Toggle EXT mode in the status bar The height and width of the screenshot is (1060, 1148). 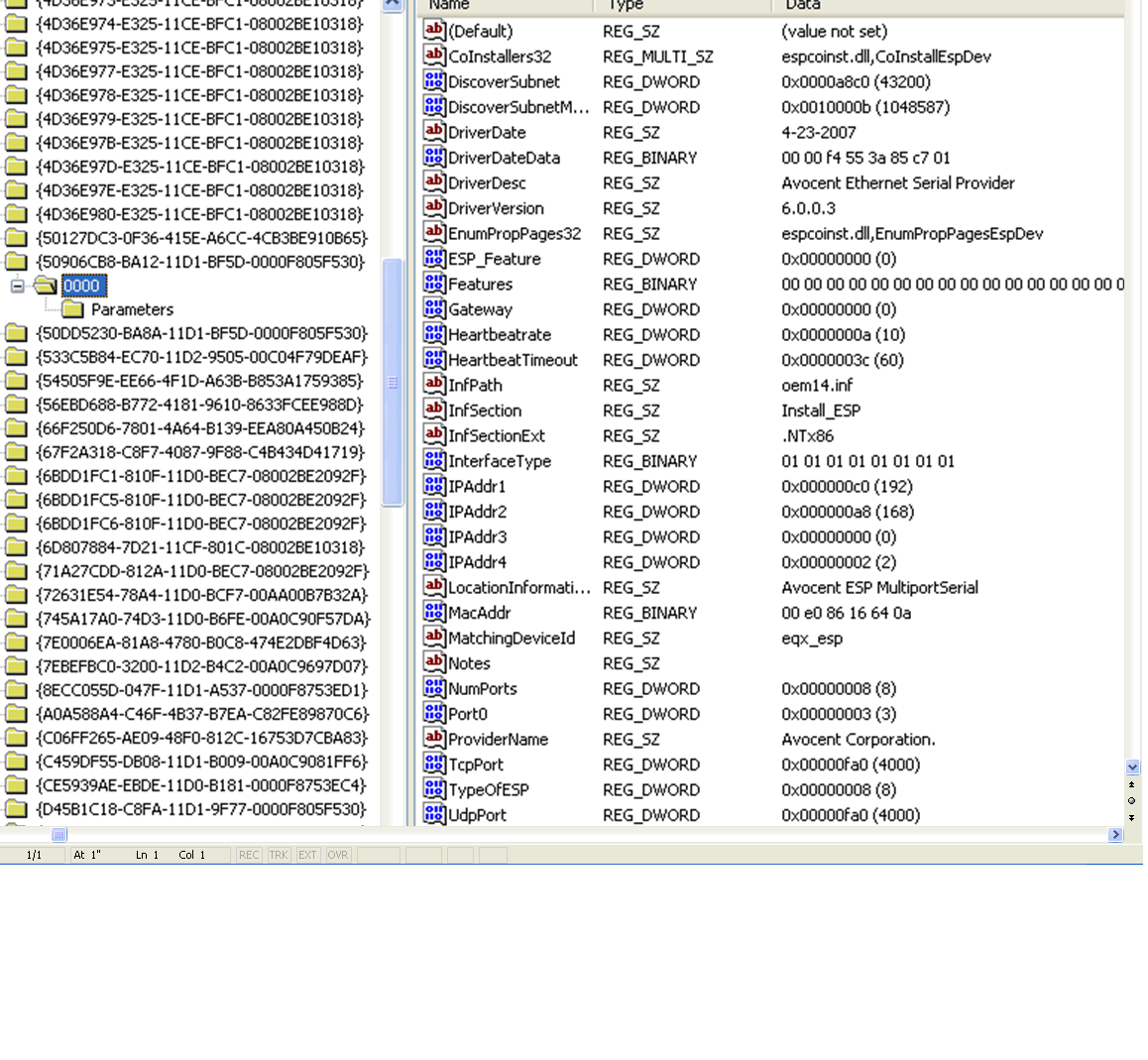[307, 855]
